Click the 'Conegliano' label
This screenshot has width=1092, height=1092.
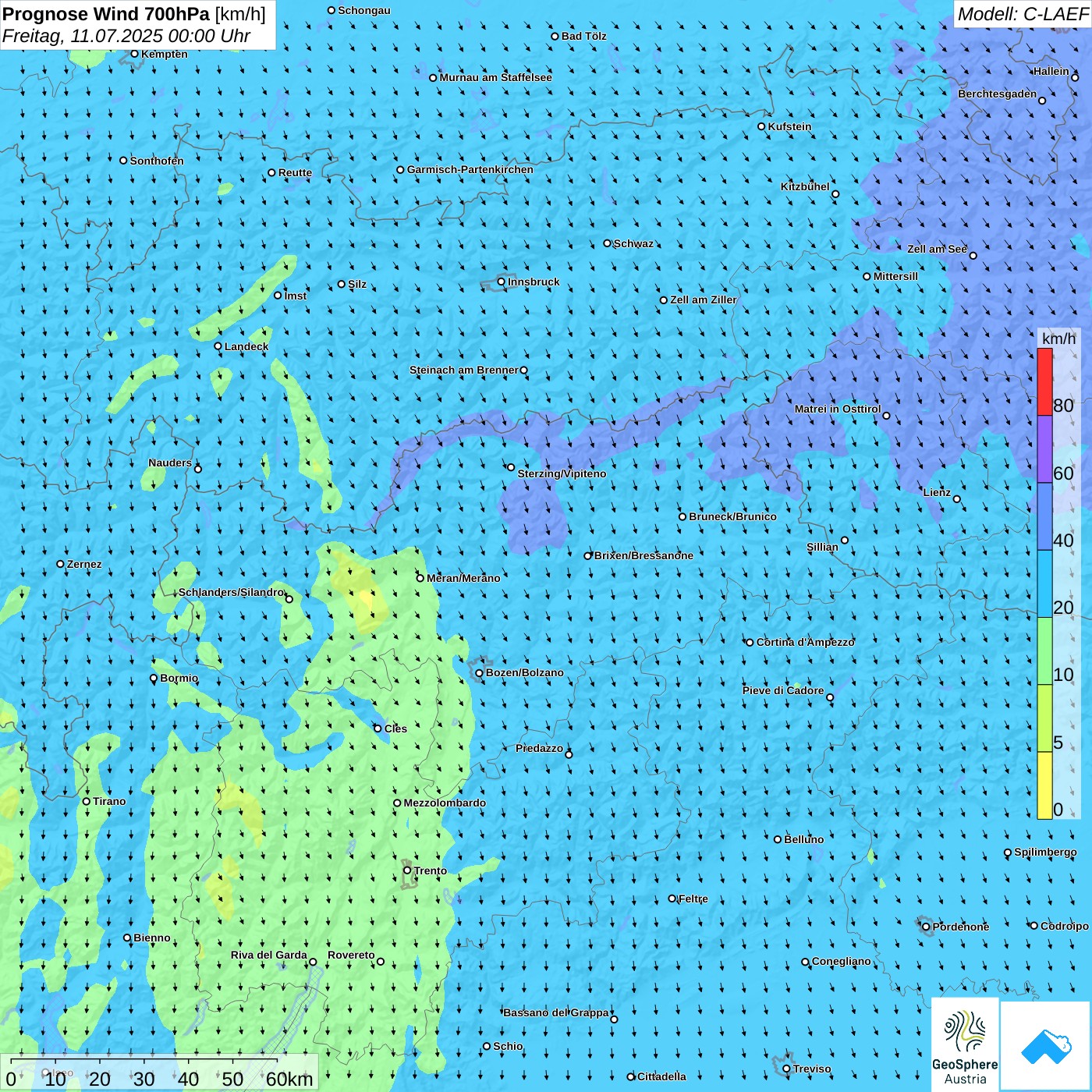click(x=842, y=961)
